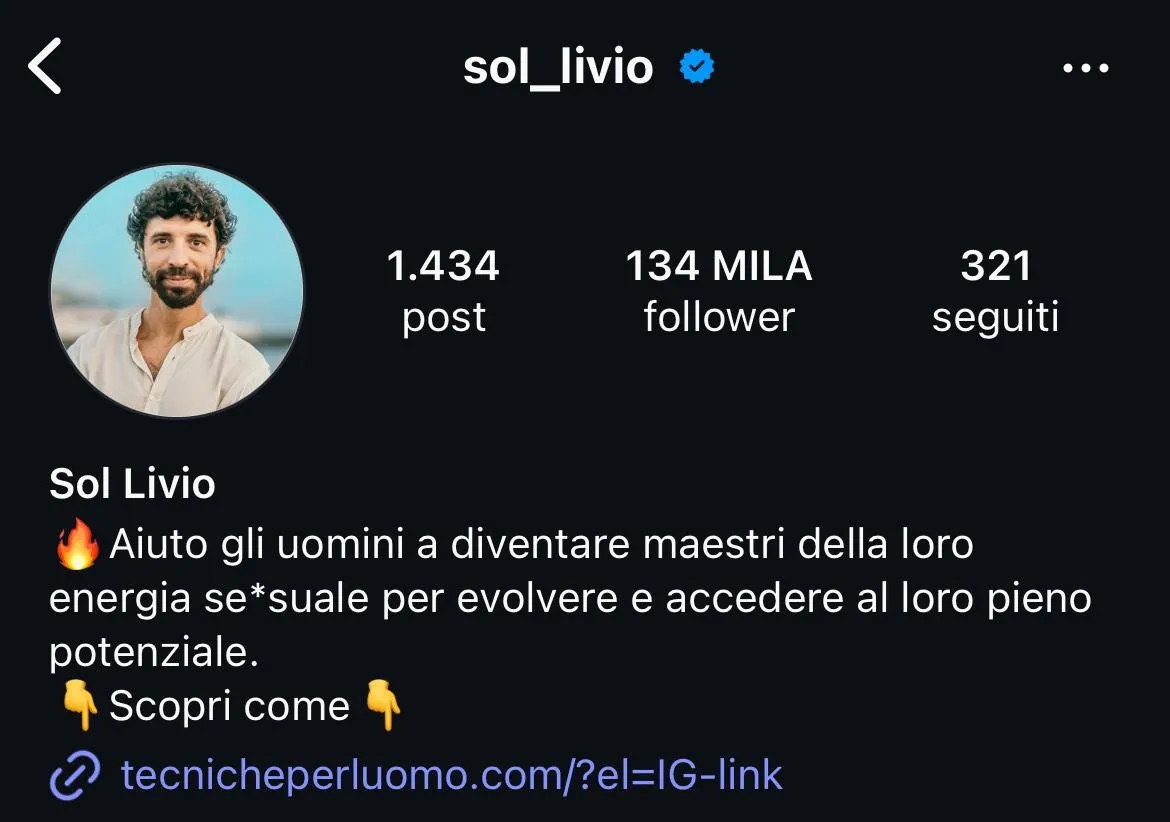Tap the pointing-down emoji before Scopri
The height and width of the screenshot is (822, 1170).
coord(79,705)
